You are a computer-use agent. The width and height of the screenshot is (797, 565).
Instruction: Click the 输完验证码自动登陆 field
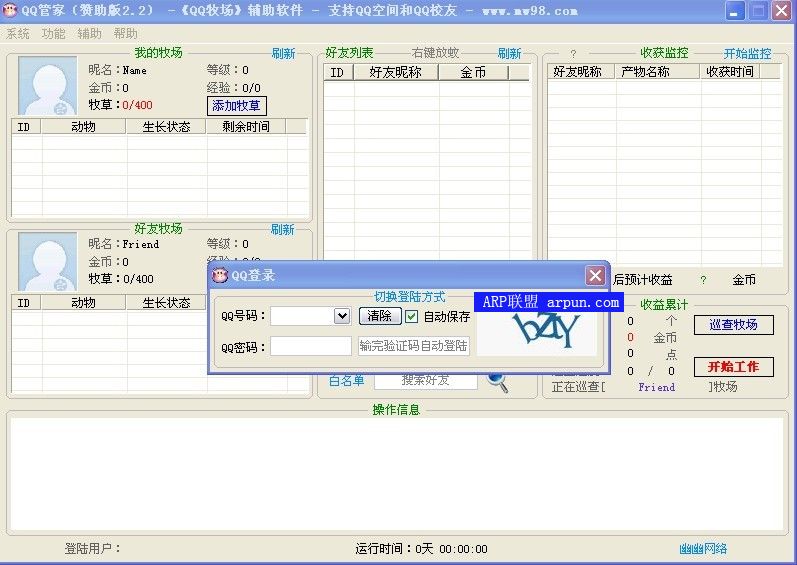[413, 346]
